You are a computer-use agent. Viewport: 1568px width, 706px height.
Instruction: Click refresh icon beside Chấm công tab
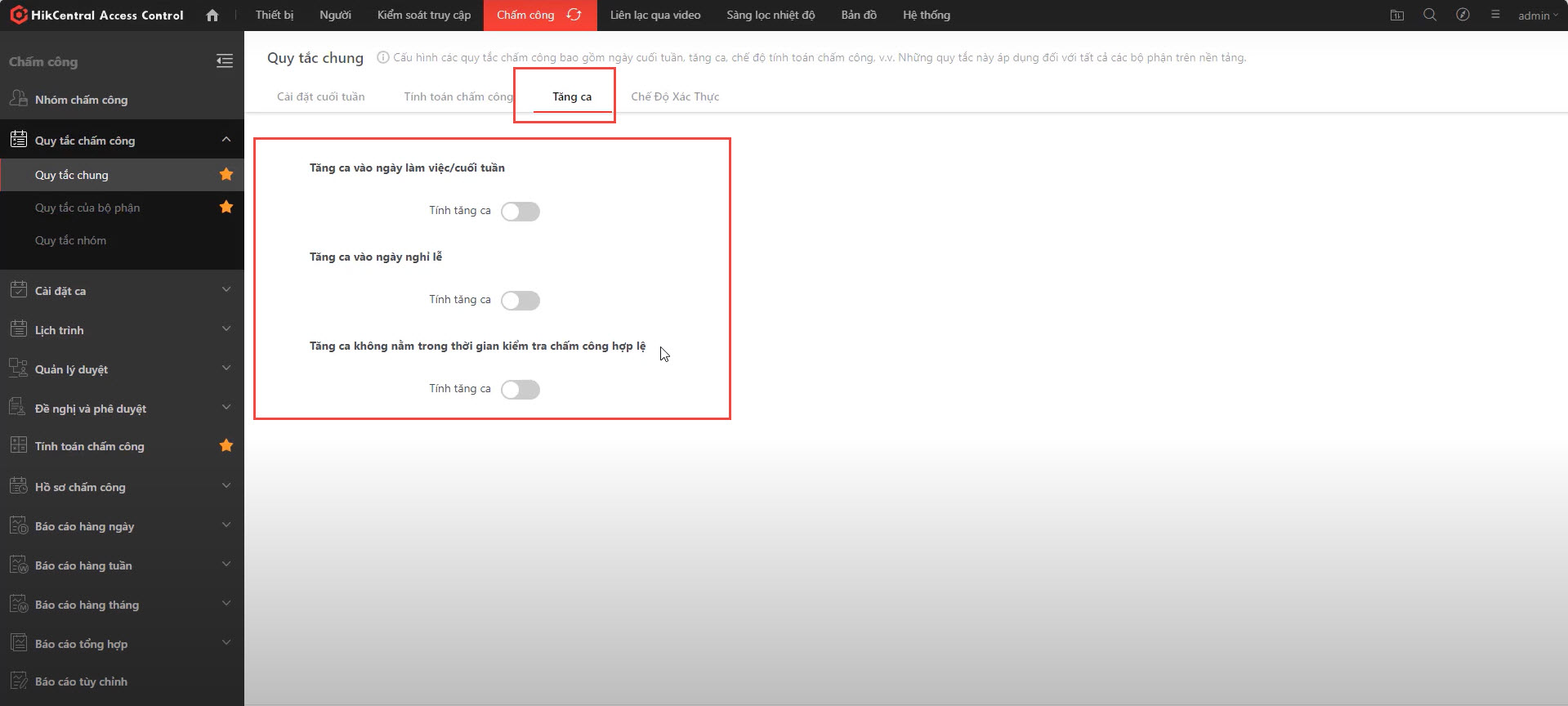click(574, 15)
